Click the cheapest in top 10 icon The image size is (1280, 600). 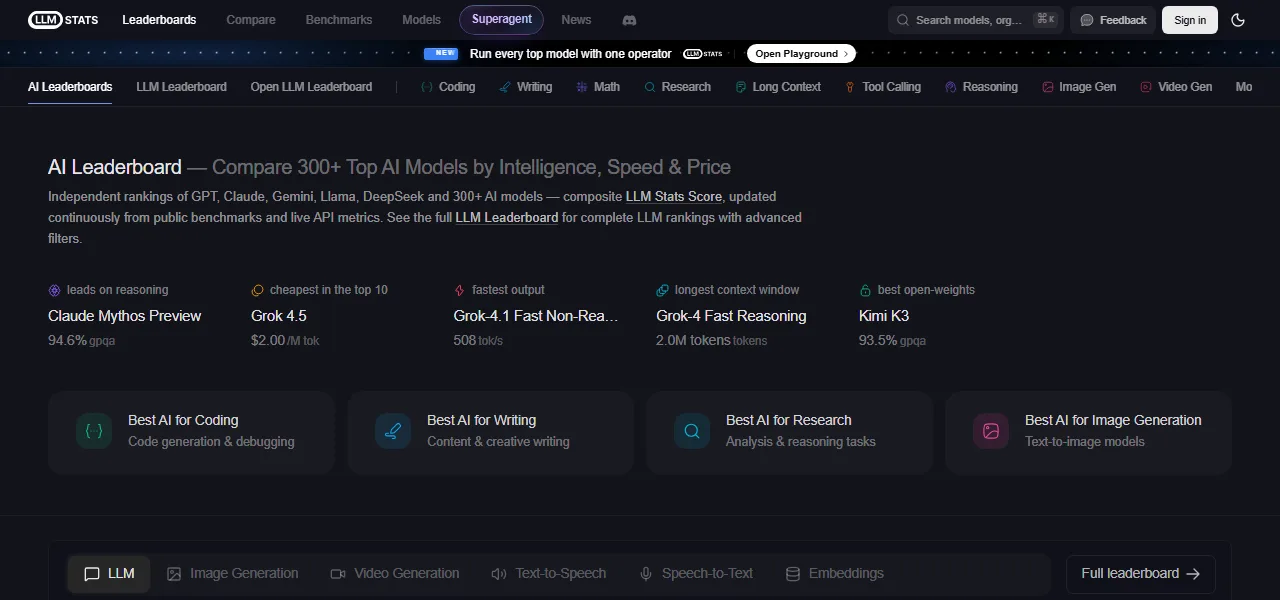[x=258, y=290]
